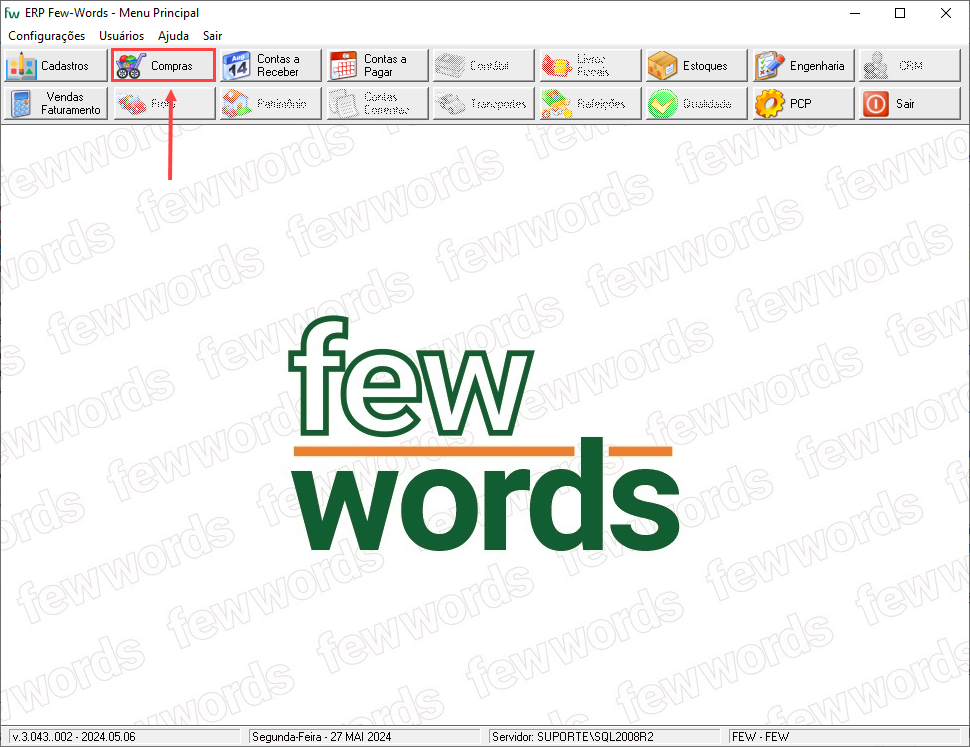970x747 pixels.
Task: Select the Qualidade checkmark module
Action: coord(697,103)
